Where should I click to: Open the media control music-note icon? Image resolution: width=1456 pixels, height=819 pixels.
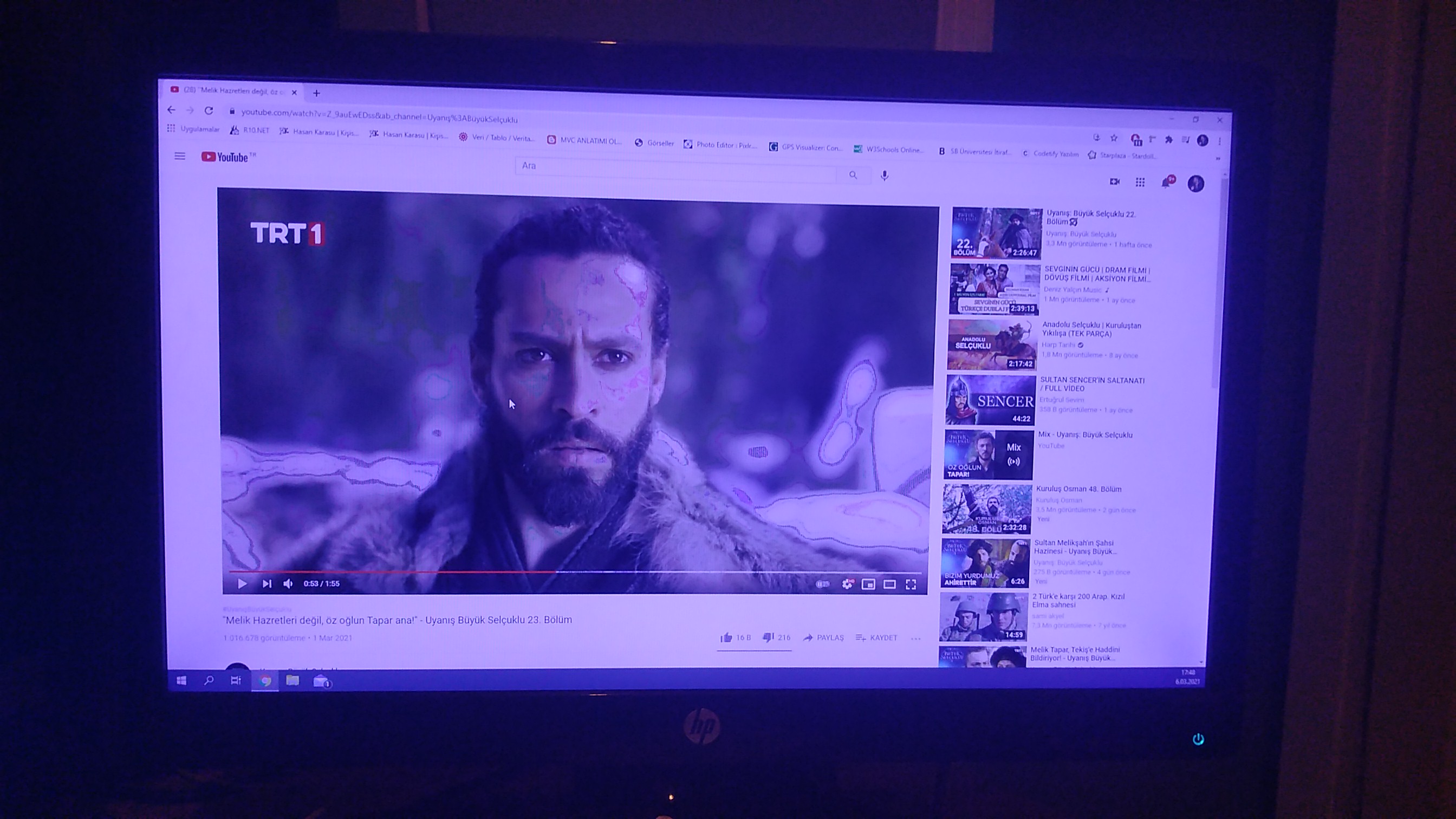pos(1186,140)
